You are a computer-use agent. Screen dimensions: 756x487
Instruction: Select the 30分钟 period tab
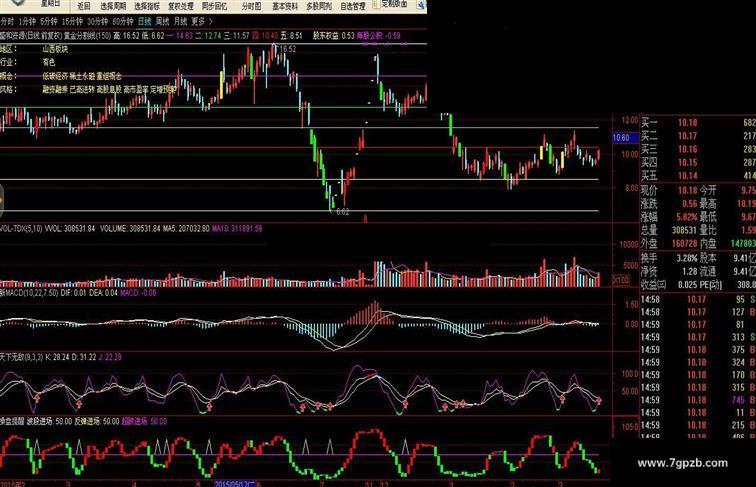point(98,21)
